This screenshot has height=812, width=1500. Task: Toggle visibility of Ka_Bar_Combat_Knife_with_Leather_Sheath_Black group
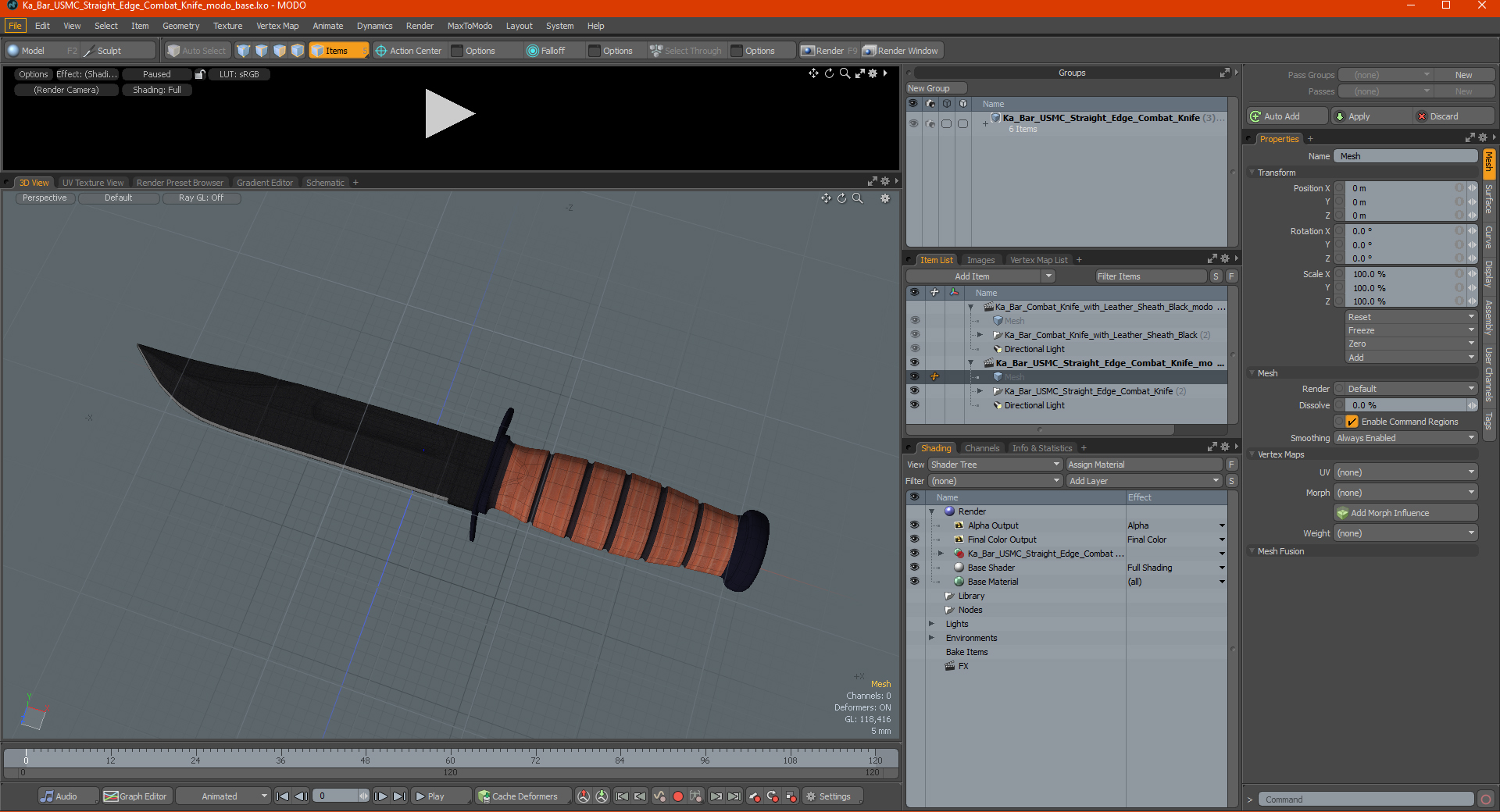pos(914,335)
